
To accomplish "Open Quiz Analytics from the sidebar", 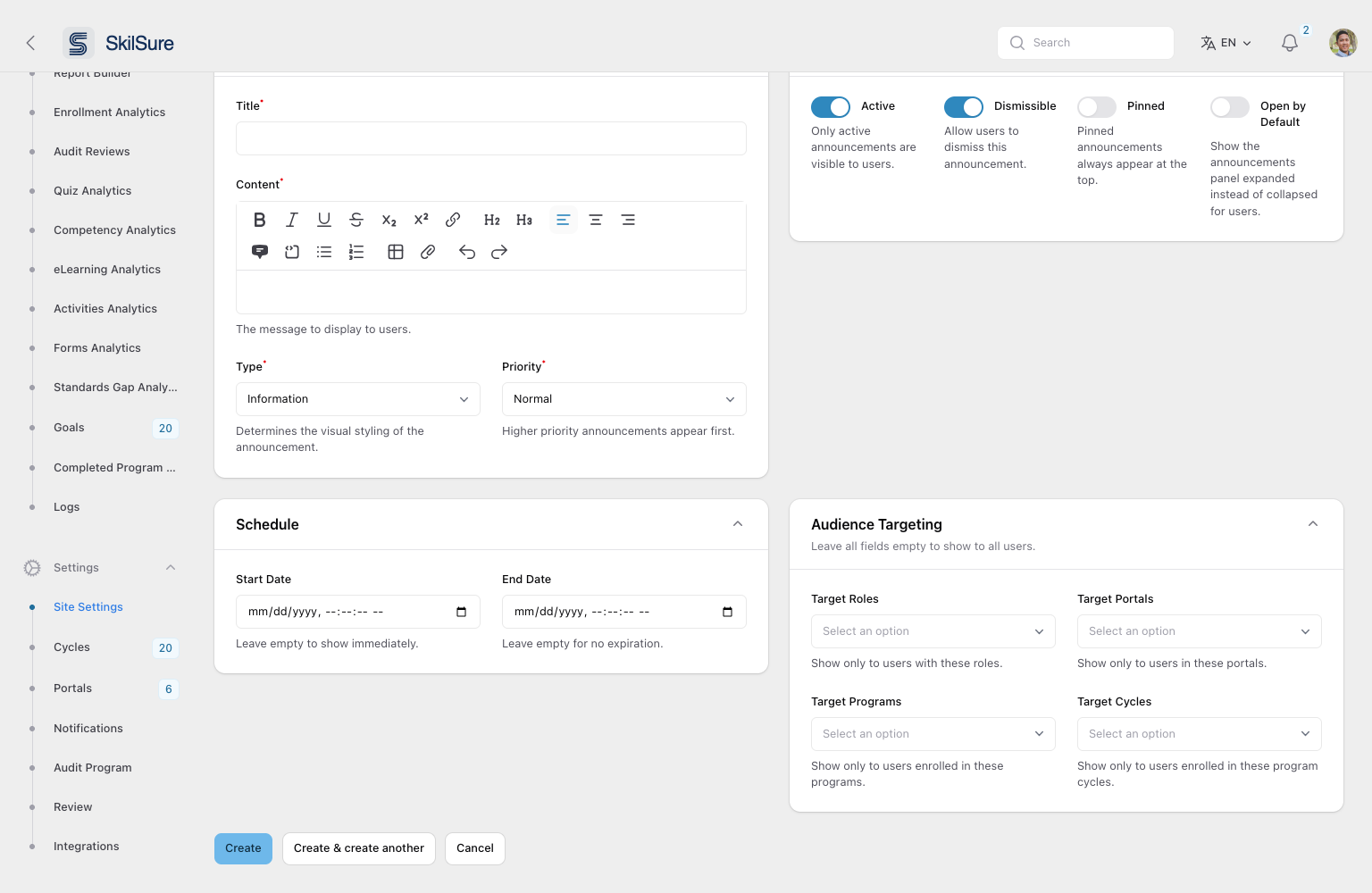I will (x=92, y=191).
